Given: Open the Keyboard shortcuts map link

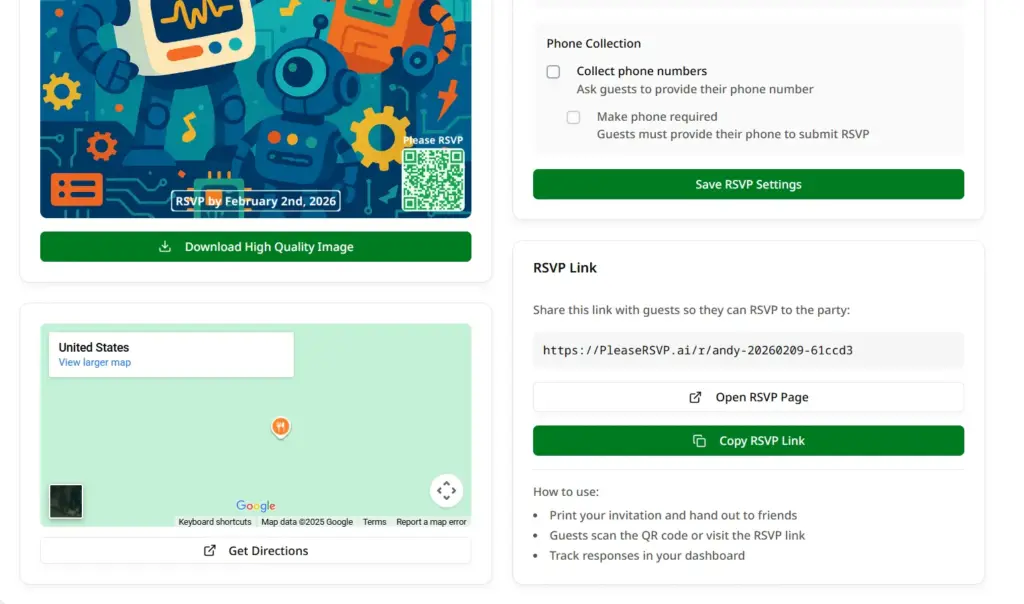Looking at the screenshot, I should tap(214, 521).
